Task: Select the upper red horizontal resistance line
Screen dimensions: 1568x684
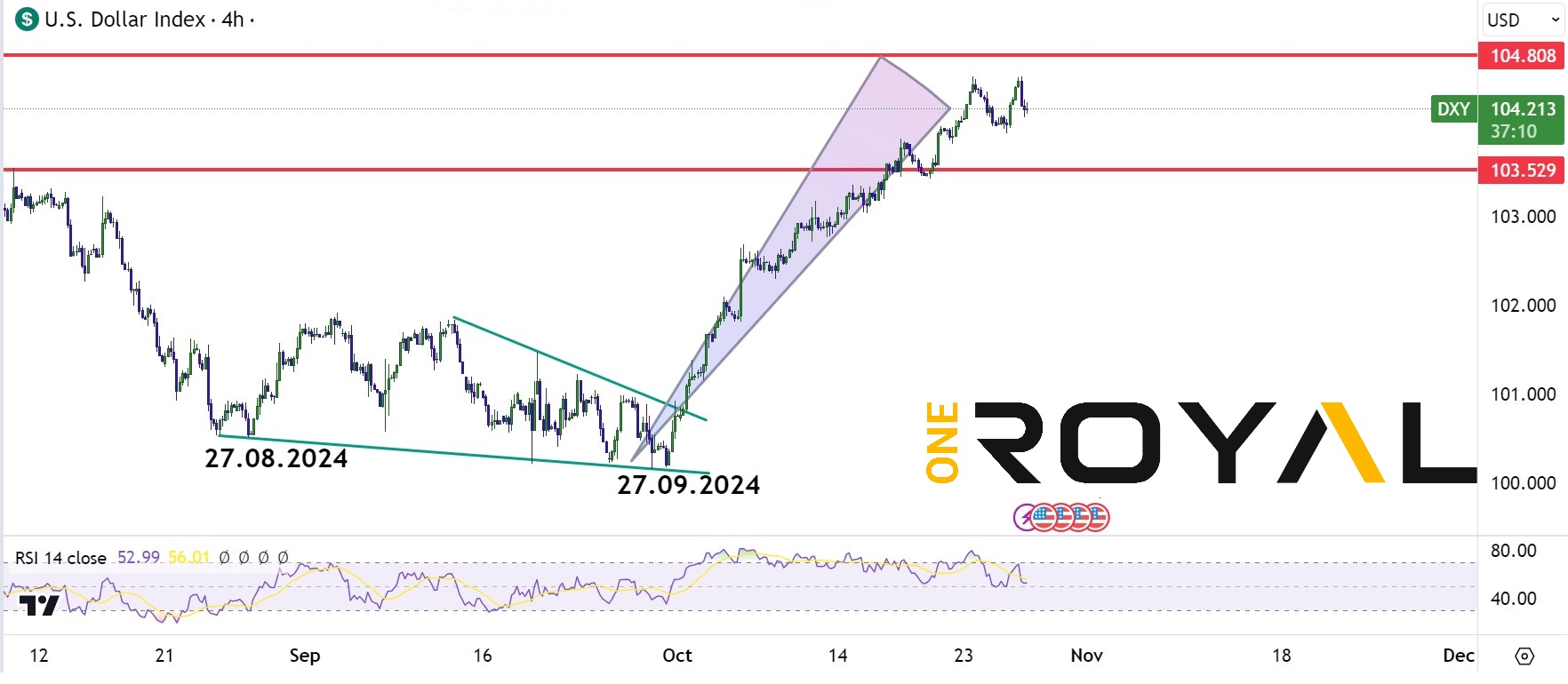Action: [740, 55]
